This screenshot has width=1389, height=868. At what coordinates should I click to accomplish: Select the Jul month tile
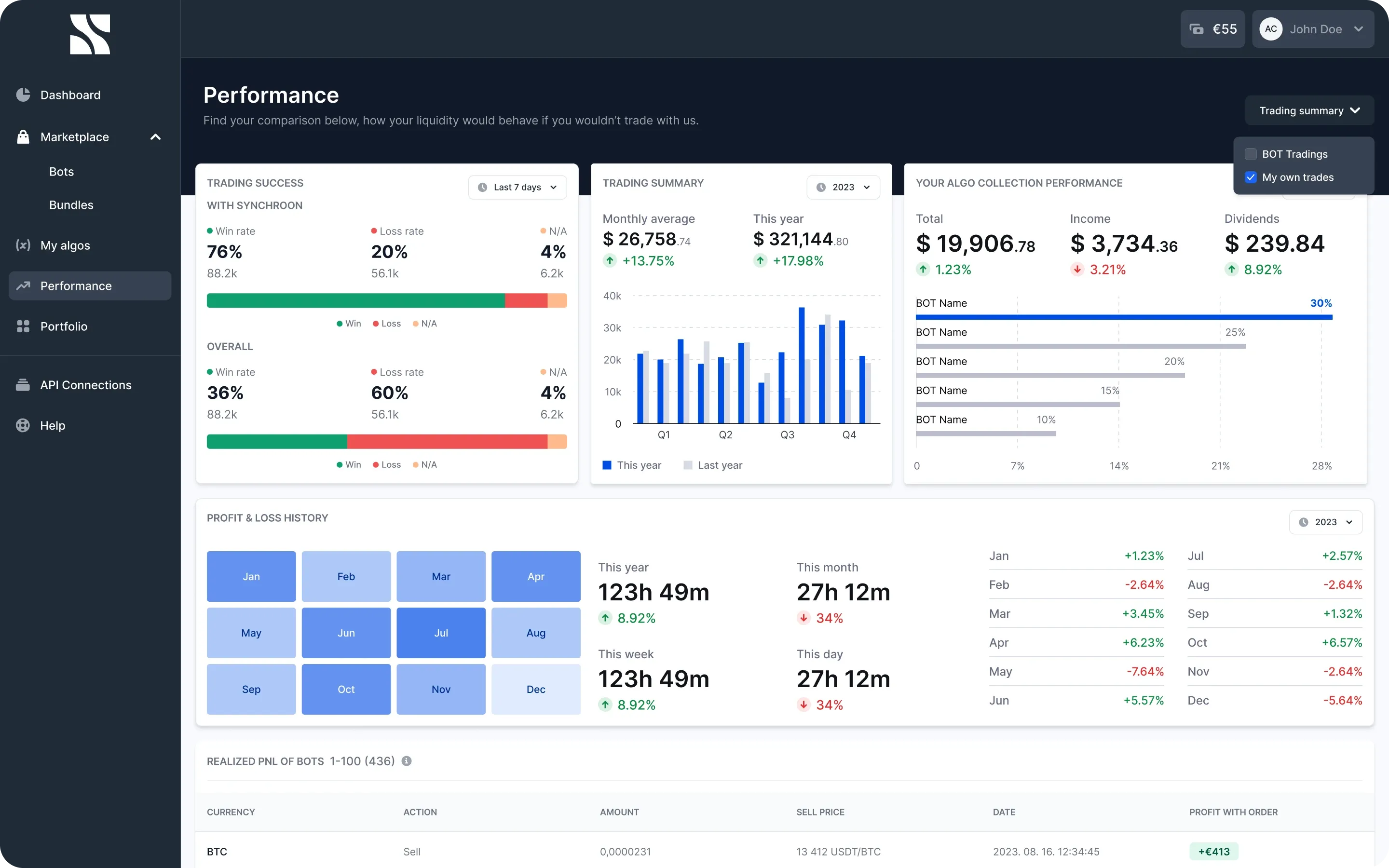pos(441,633)
